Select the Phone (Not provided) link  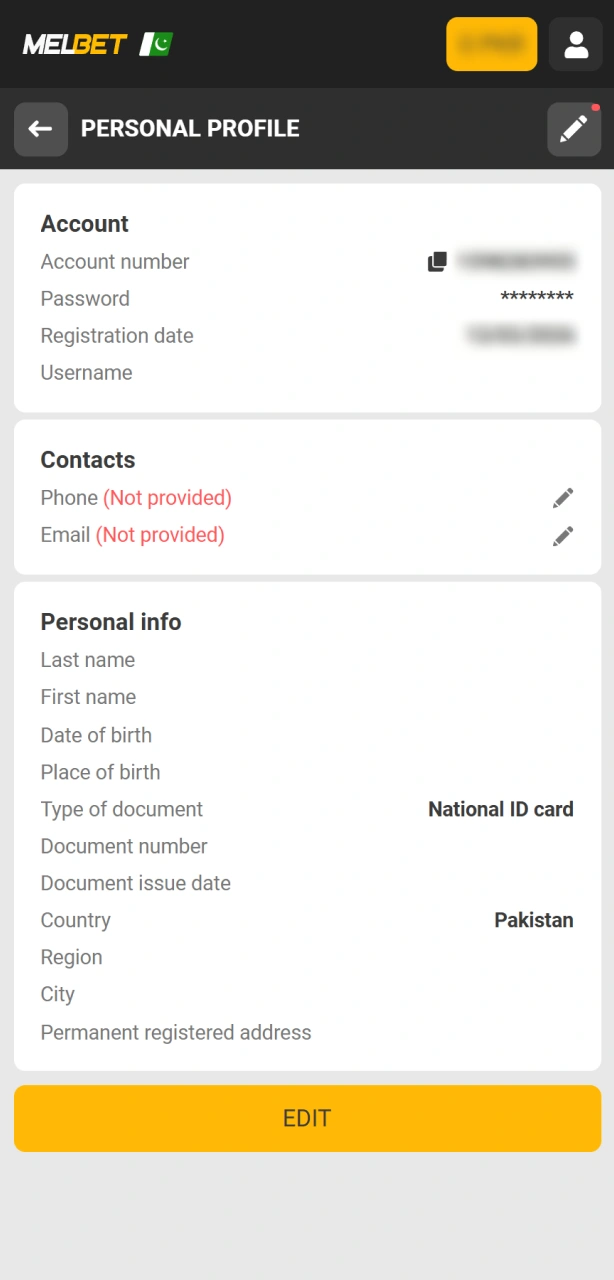[x=135, y=497]
